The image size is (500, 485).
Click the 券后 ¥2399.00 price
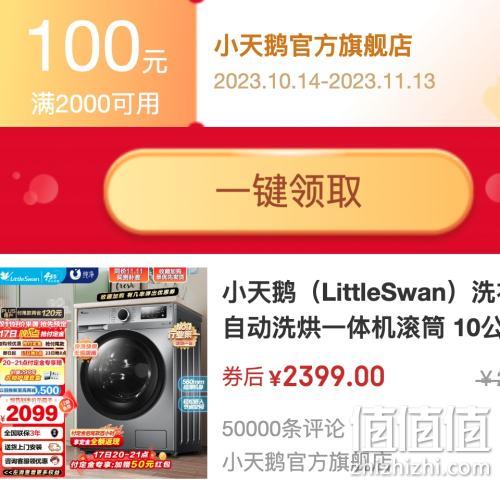pos(303,377)
